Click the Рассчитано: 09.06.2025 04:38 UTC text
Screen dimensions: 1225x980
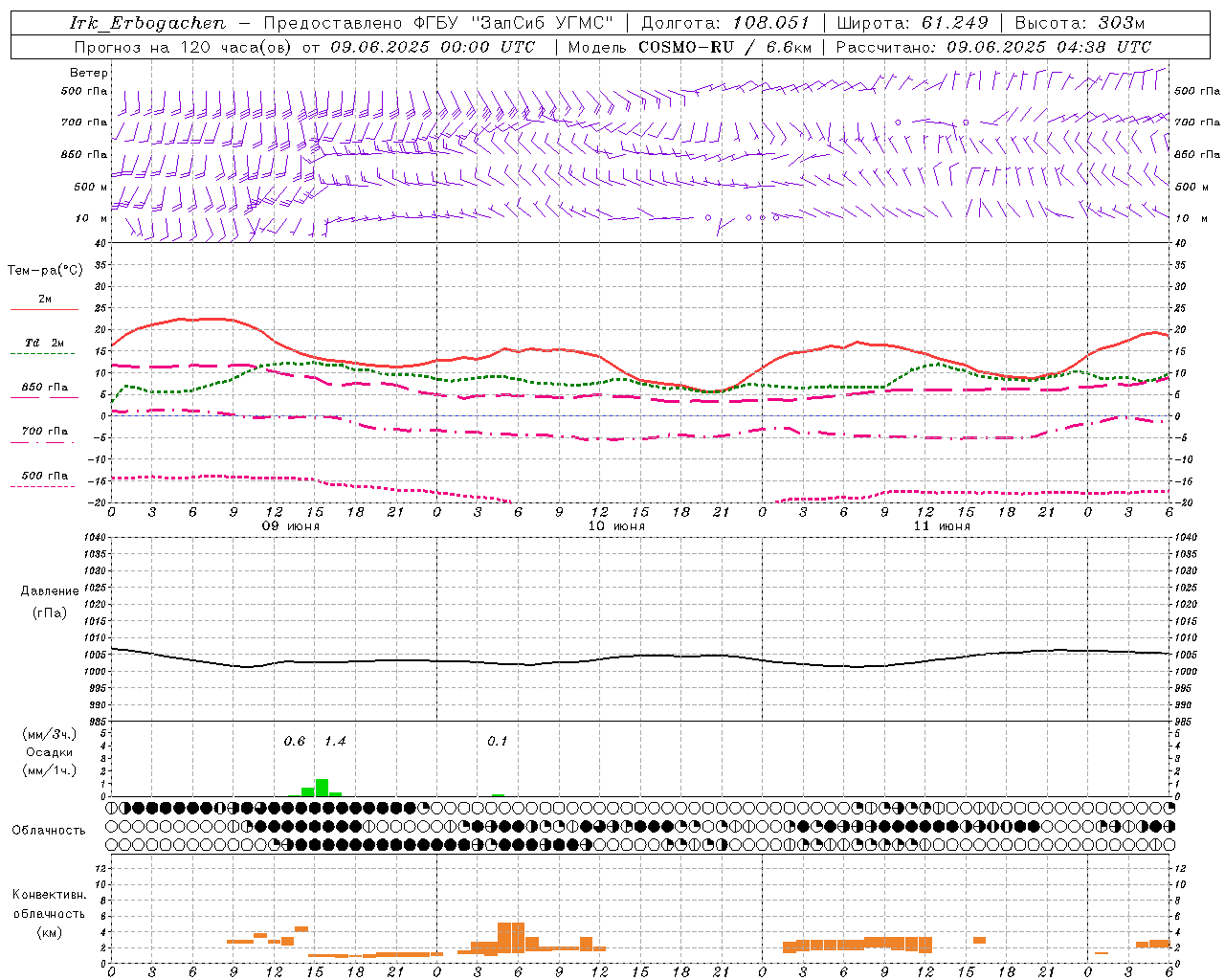[x=993, y=47]
